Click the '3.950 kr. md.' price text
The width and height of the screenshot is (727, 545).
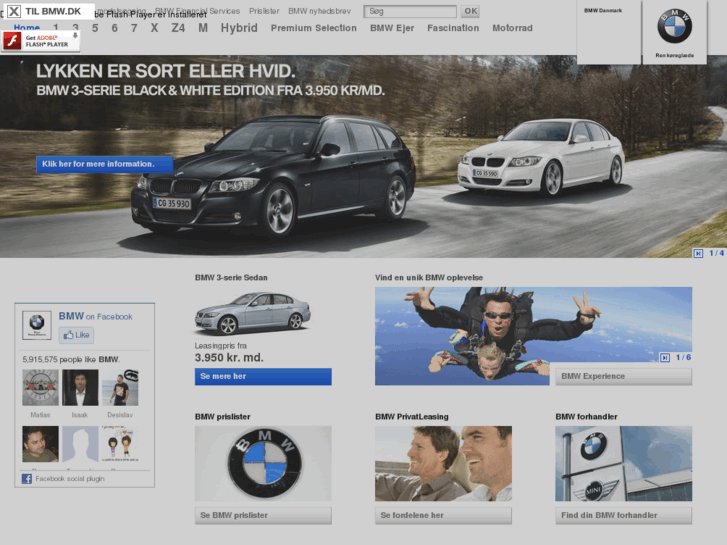(229, 358)
